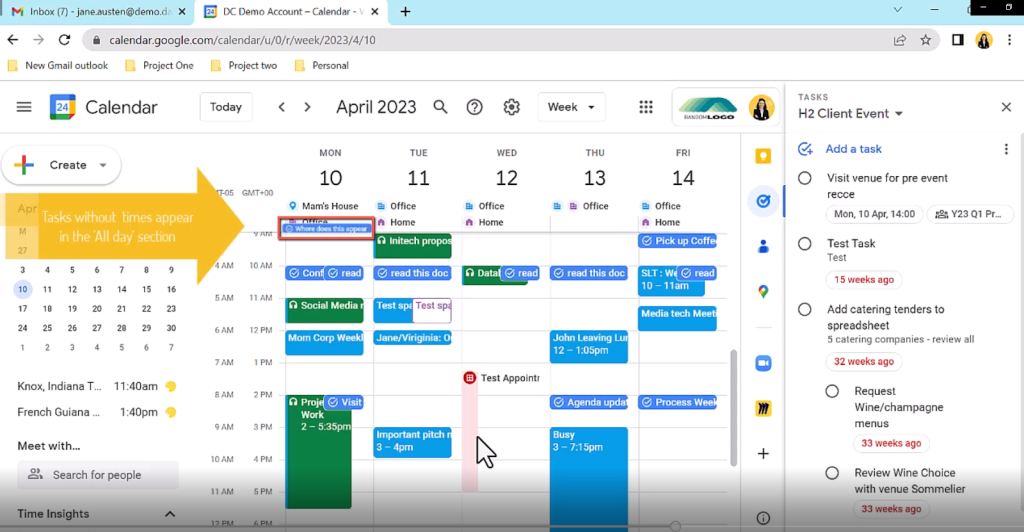1024x532 pixels.
Task: Open Project One bookmark folder
Action: tap(159, 66)
